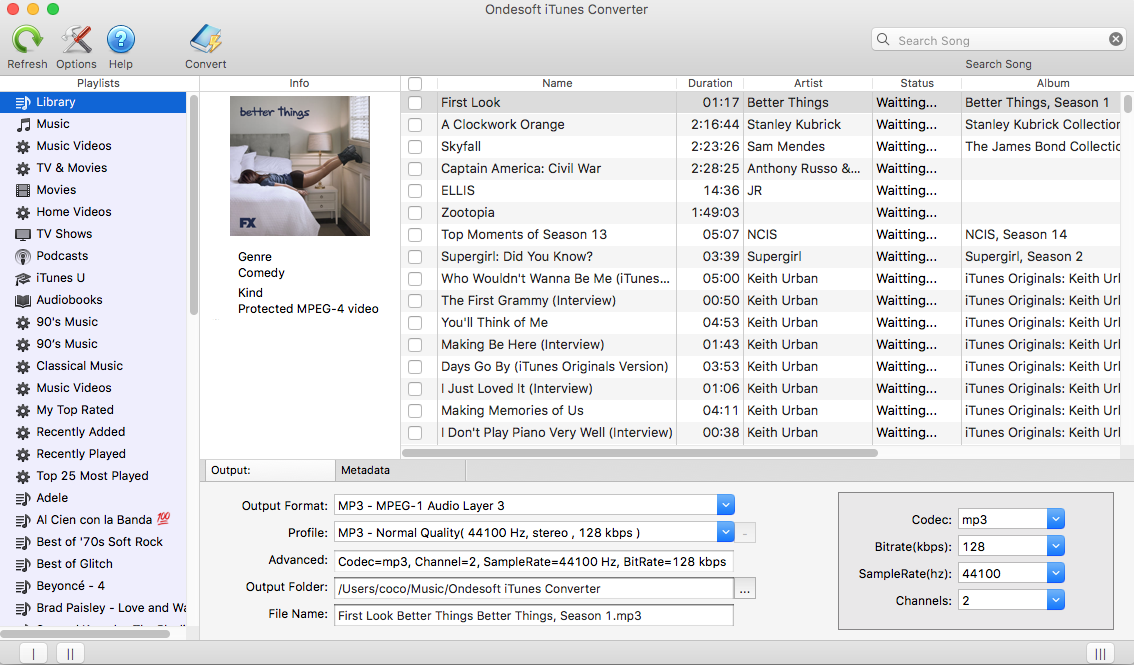Click the Playlists sidebar vertical scrollbar
Screen dimensions: 1134x665
coord(193,206)
